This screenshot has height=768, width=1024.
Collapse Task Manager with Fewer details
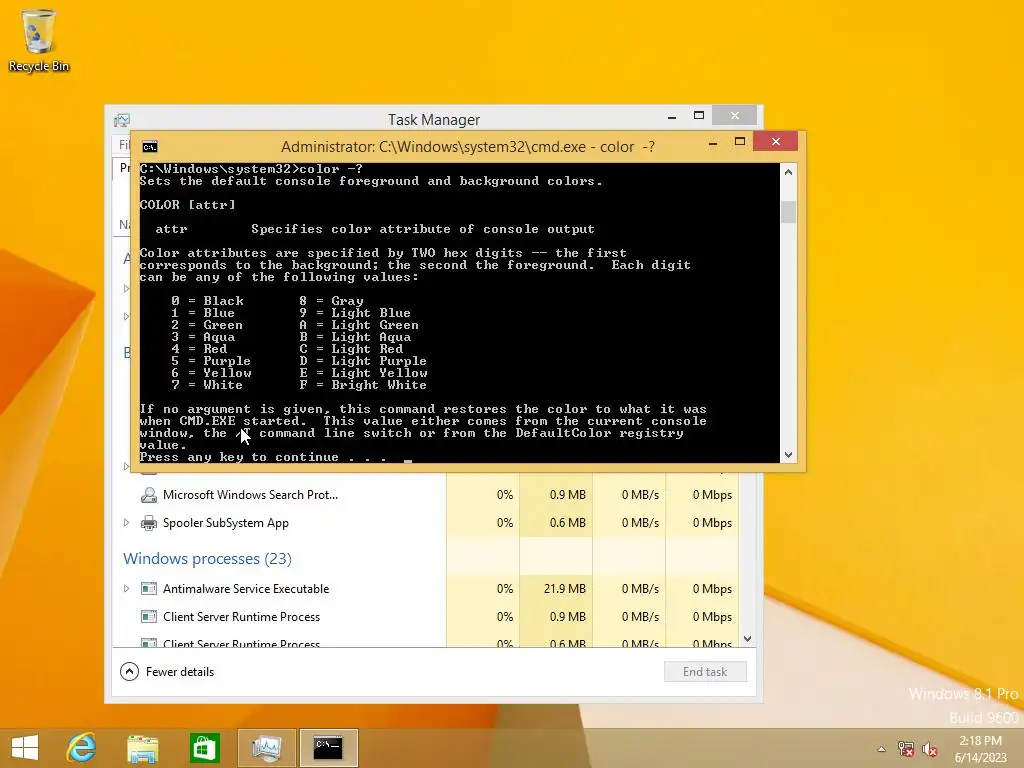[x=167, y=672]
